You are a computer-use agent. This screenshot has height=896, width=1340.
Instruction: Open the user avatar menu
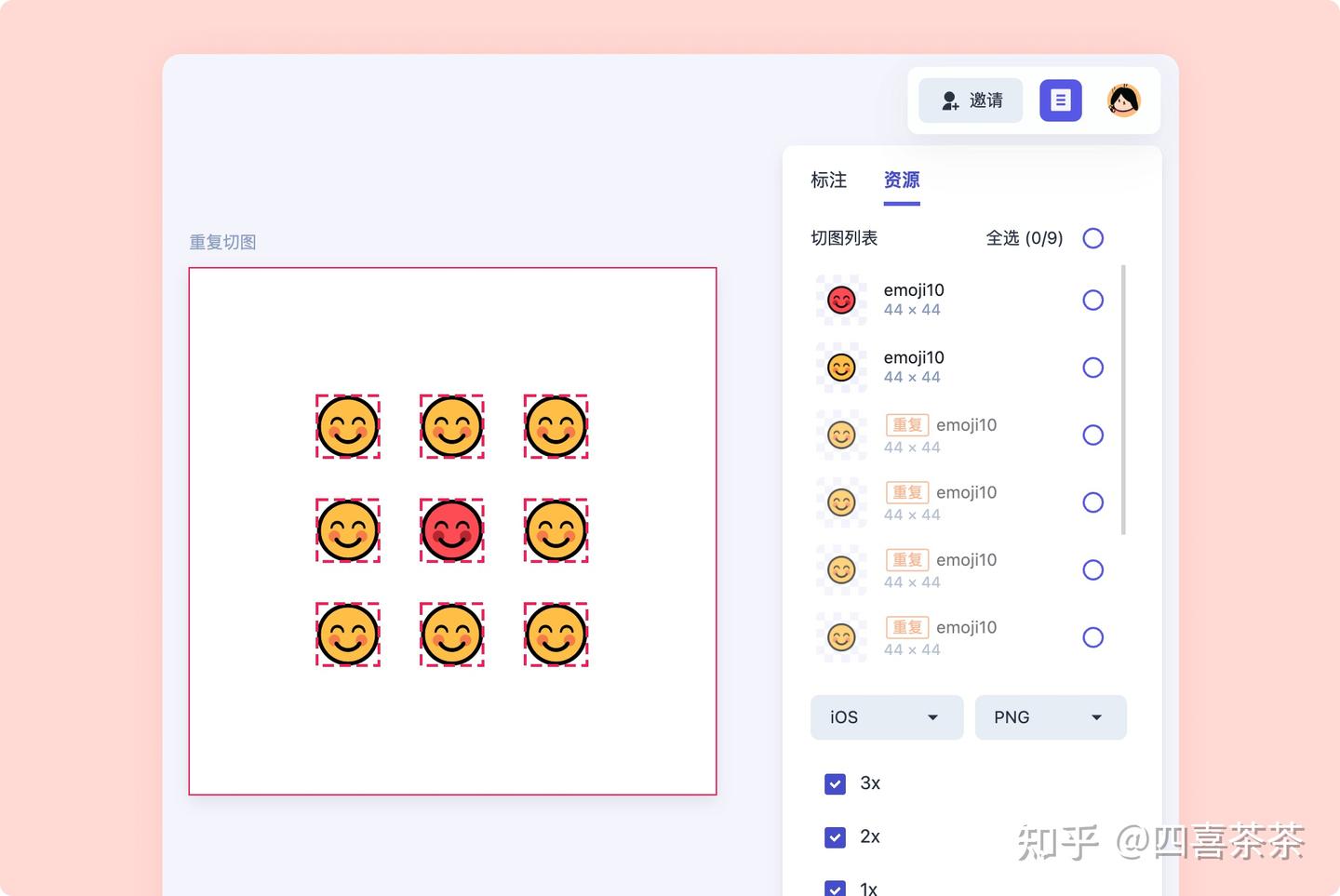(x=1124, y=100)
